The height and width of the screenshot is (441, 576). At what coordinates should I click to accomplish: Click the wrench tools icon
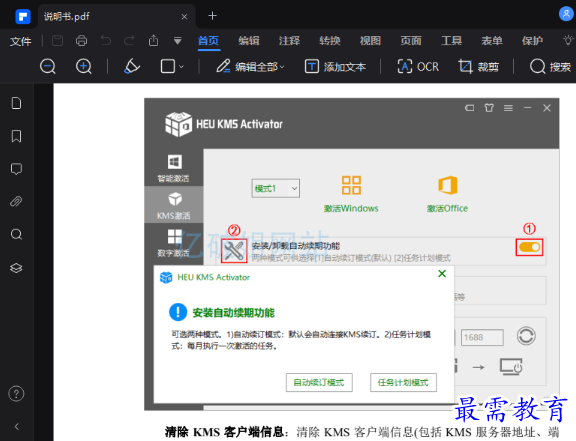click(234, 251)
